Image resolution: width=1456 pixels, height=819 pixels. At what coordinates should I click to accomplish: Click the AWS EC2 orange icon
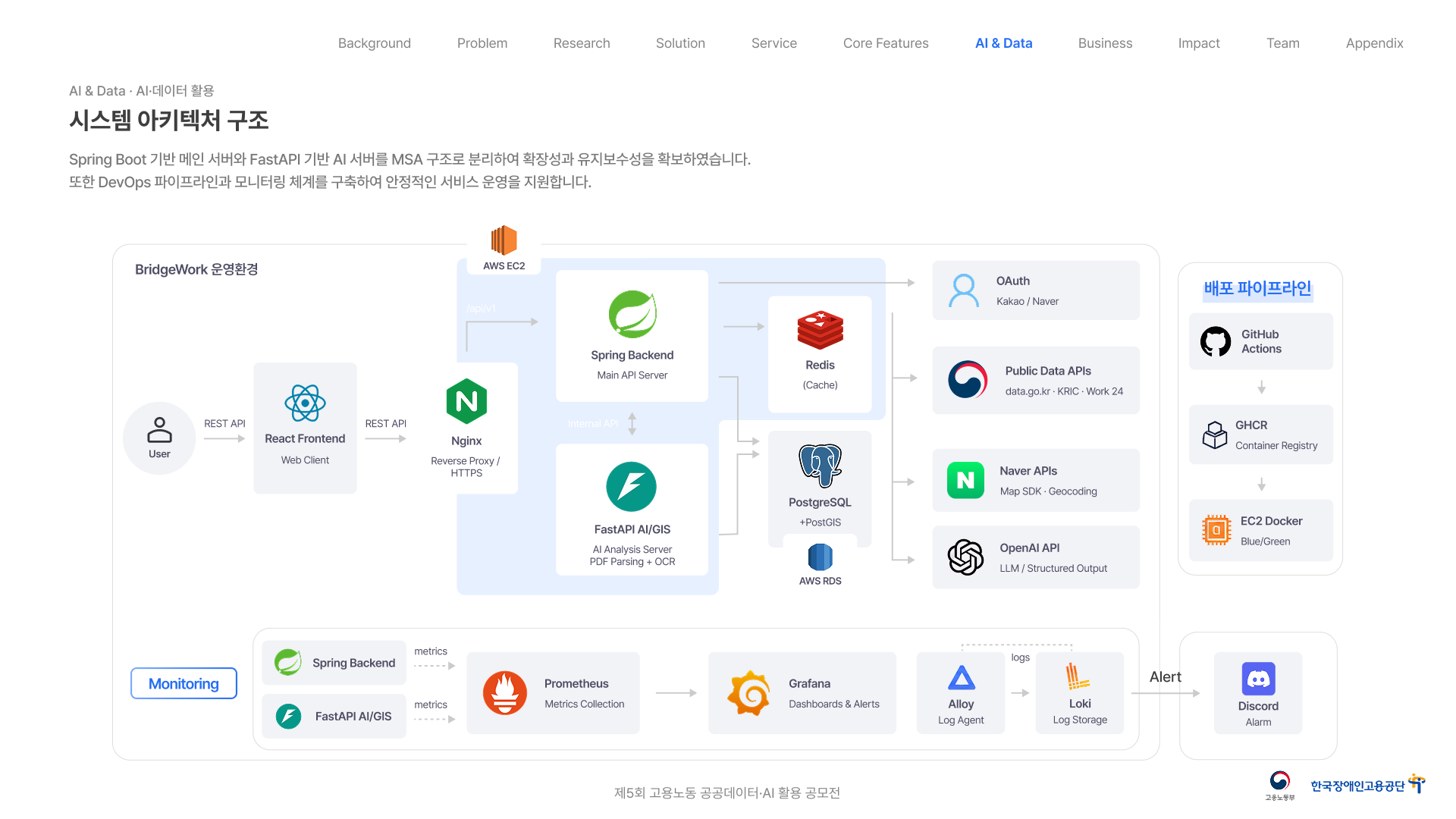pyautogui.click(x=504, y=240)
